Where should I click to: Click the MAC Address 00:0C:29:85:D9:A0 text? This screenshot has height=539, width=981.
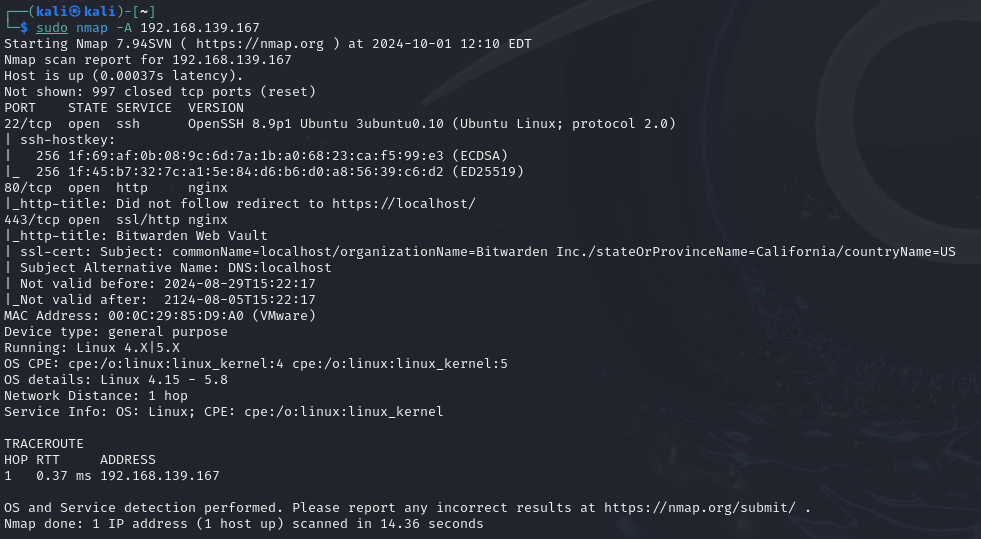tap(160, 316)
